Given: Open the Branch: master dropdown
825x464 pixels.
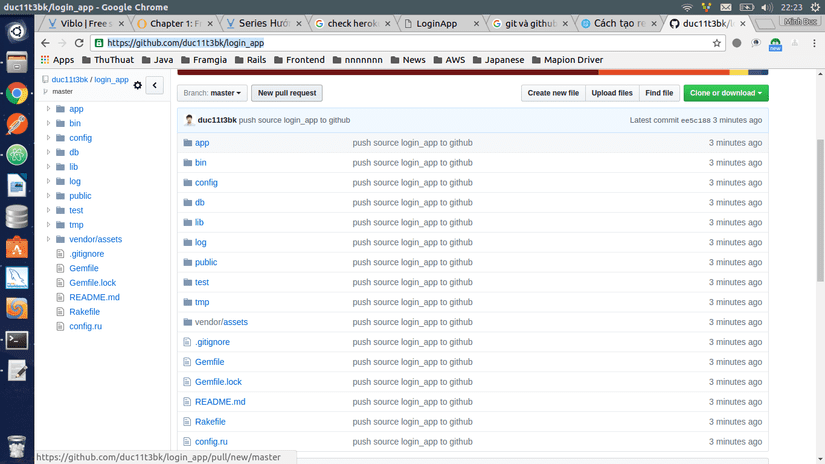Looking at the screenshot, I should [212, 93].
